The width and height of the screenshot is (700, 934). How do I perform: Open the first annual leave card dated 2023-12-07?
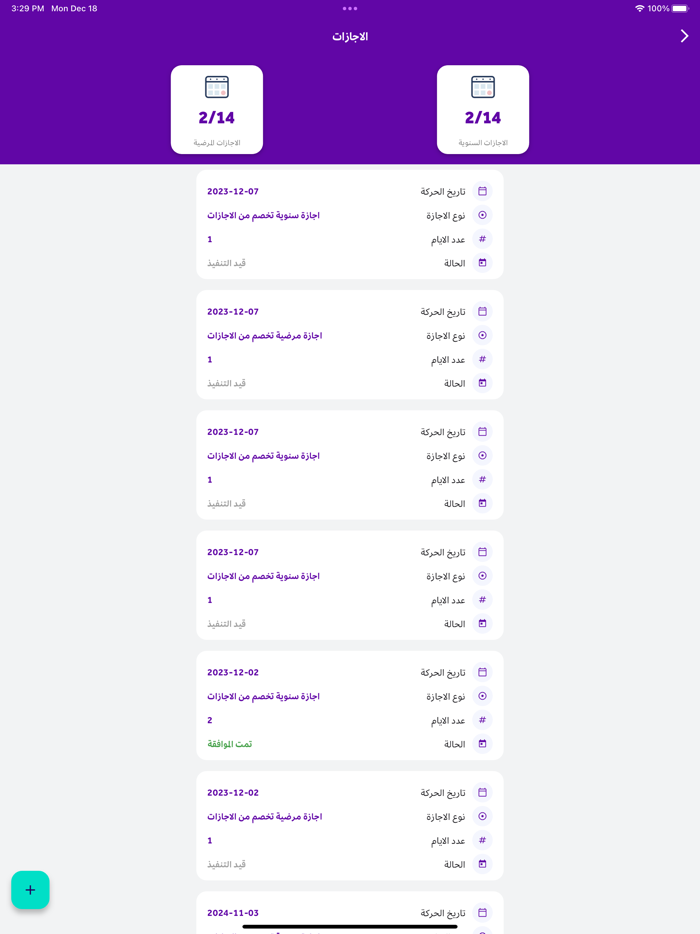(349, 226)
